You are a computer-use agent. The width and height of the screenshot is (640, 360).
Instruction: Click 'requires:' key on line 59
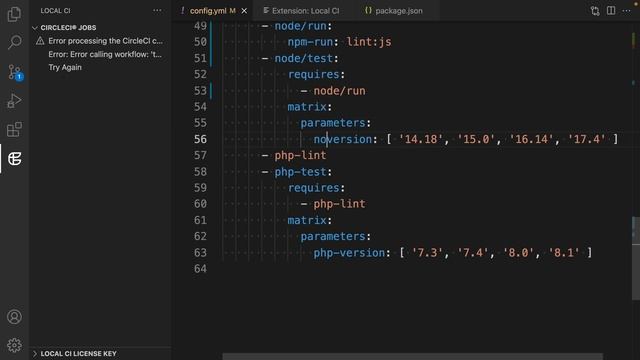coord(316,188)
